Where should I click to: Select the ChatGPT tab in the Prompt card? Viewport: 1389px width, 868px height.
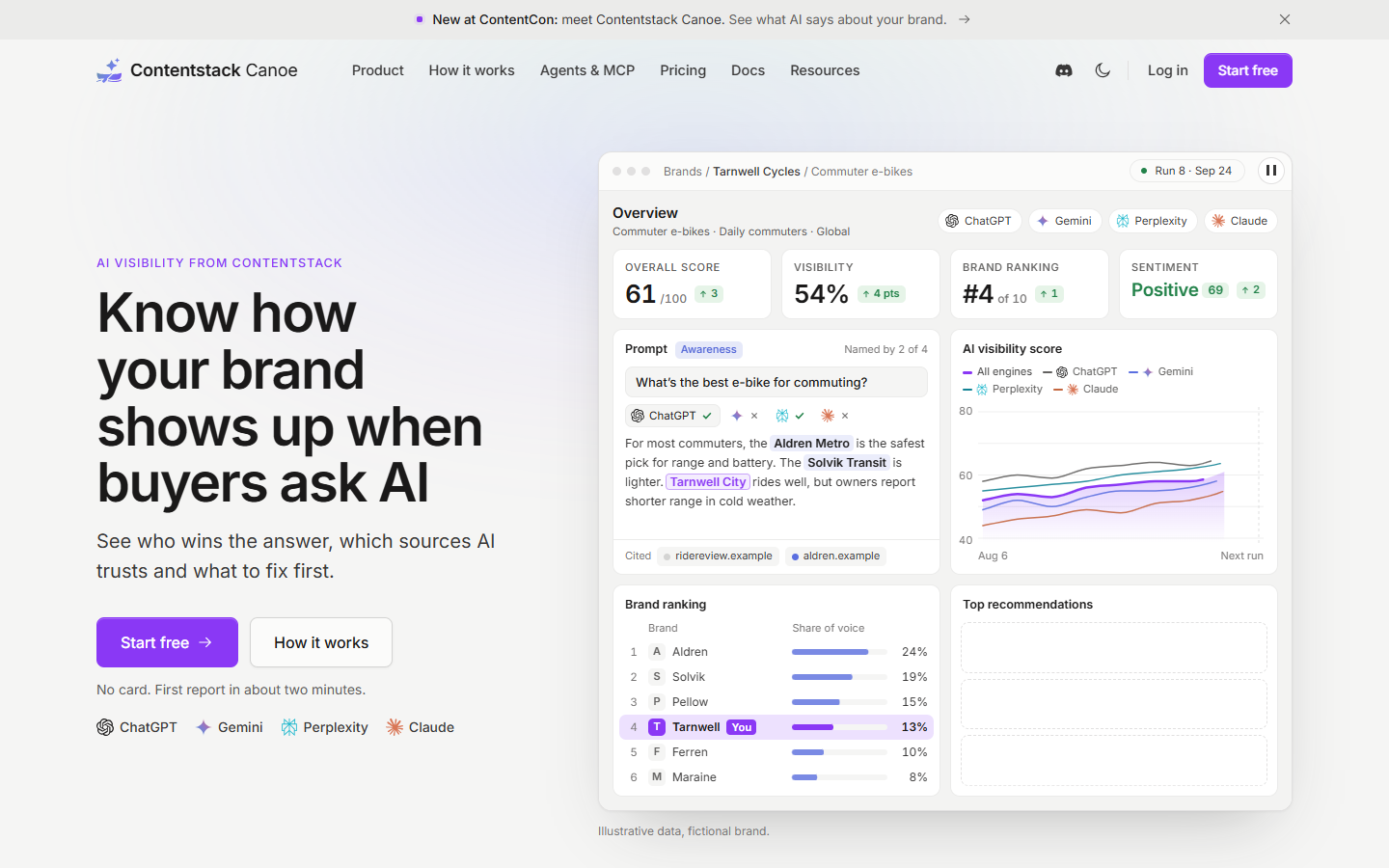(672, 416)
